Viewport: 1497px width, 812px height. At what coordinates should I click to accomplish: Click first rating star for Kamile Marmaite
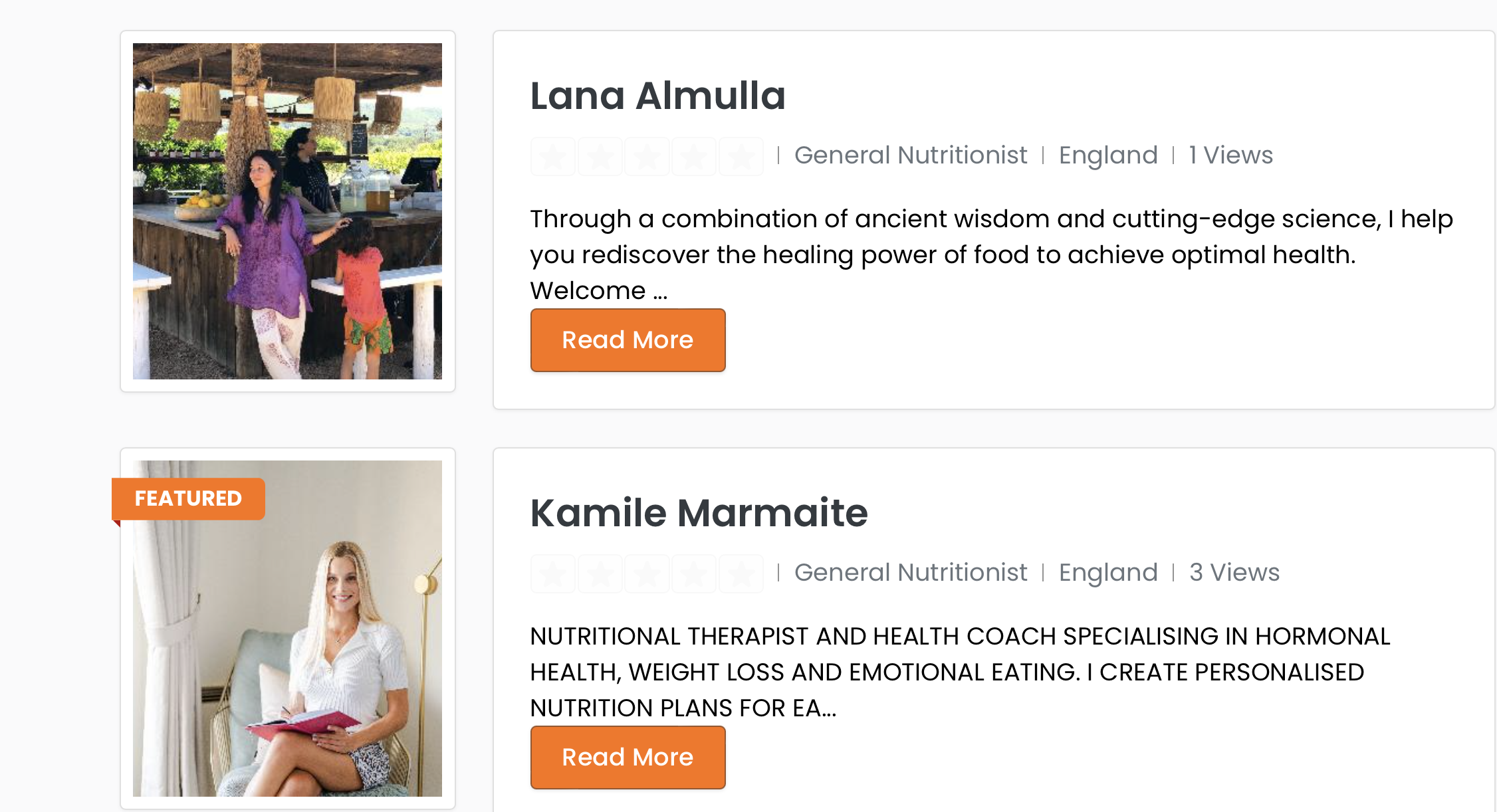click(x=553, y=573)
